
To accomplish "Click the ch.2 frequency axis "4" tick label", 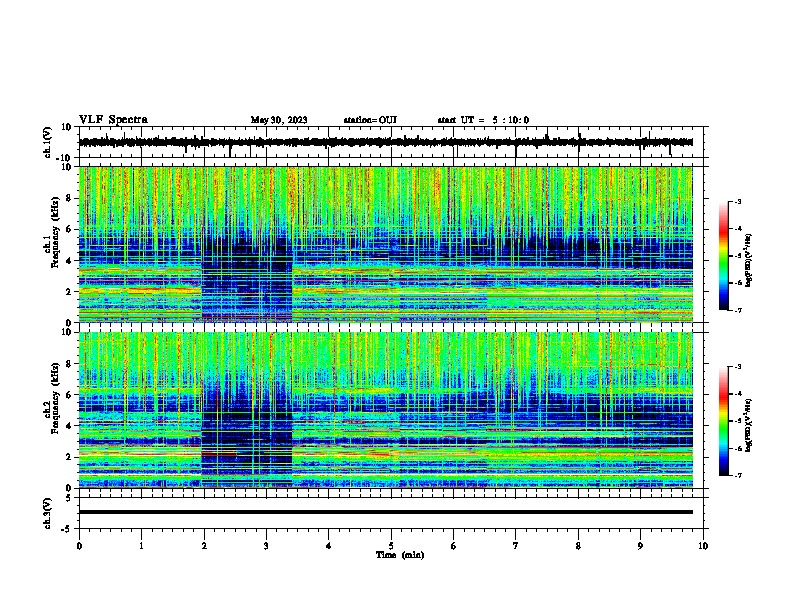I will (70, 426).
